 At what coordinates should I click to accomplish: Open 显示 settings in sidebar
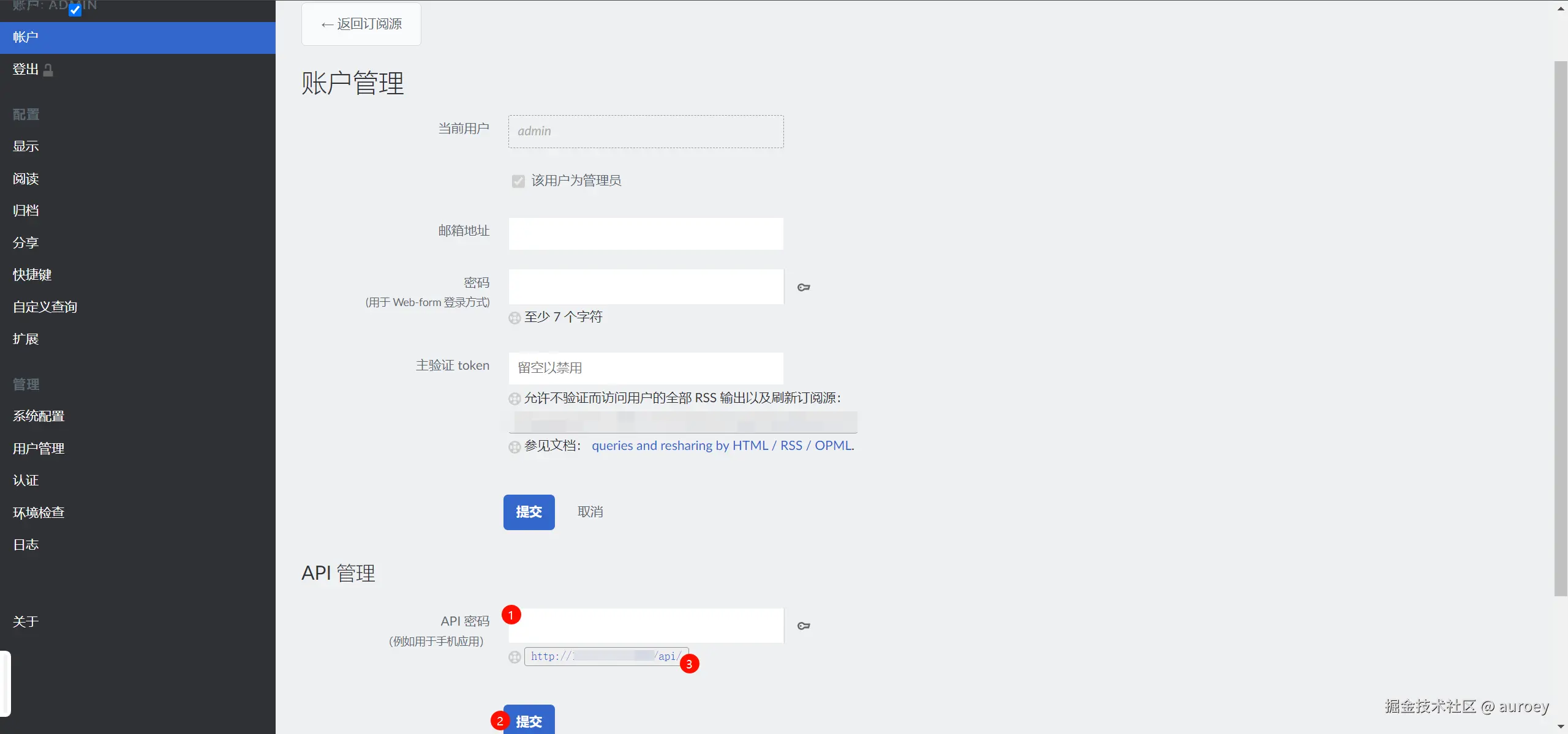pos(26,146)
